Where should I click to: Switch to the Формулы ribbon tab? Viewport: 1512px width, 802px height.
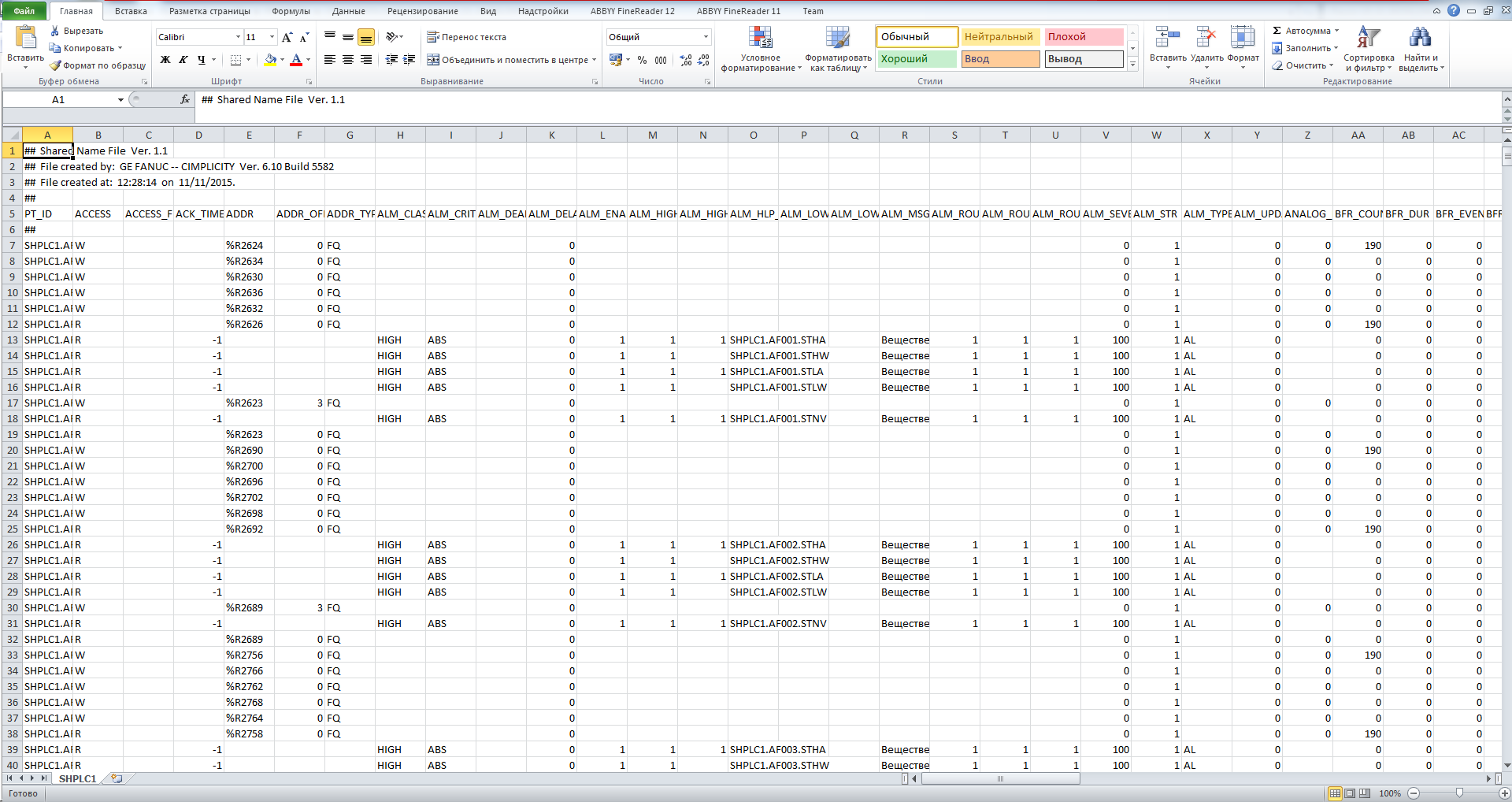click(x=291, y=11)
